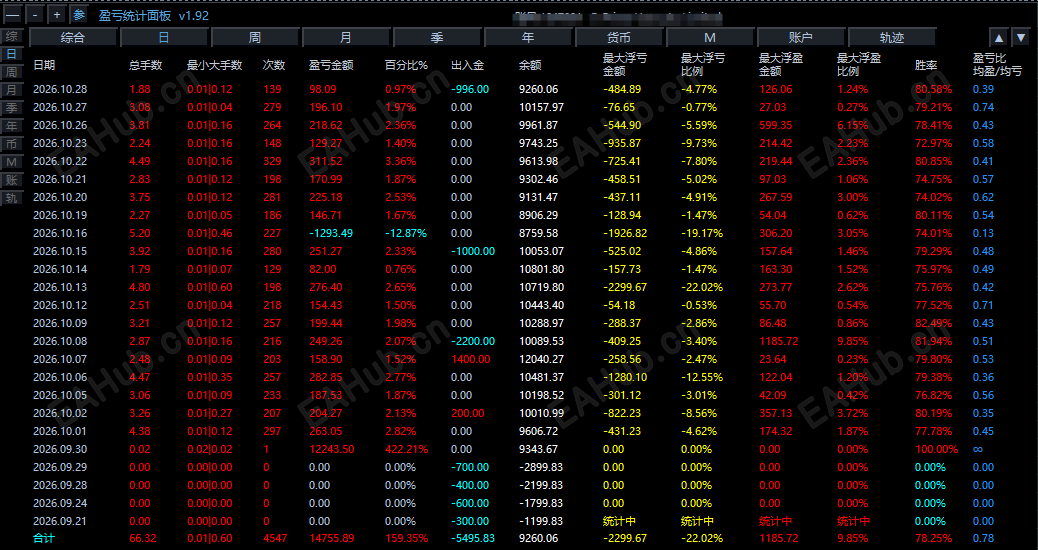The width and height of the screenshot is (1038, 550).
Task: Click the 100.00% win rate cell
Action: pos(936,449)
